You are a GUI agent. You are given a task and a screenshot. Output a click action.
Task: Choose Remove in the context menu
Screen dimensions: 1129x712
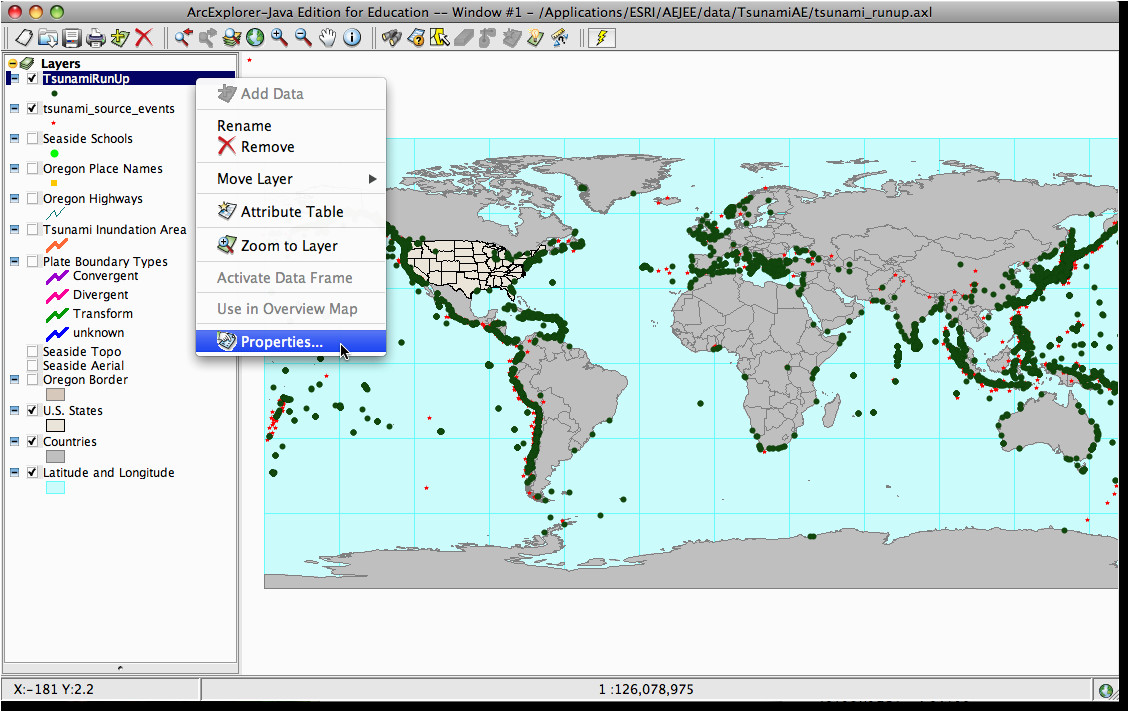(x=291, y=147)
